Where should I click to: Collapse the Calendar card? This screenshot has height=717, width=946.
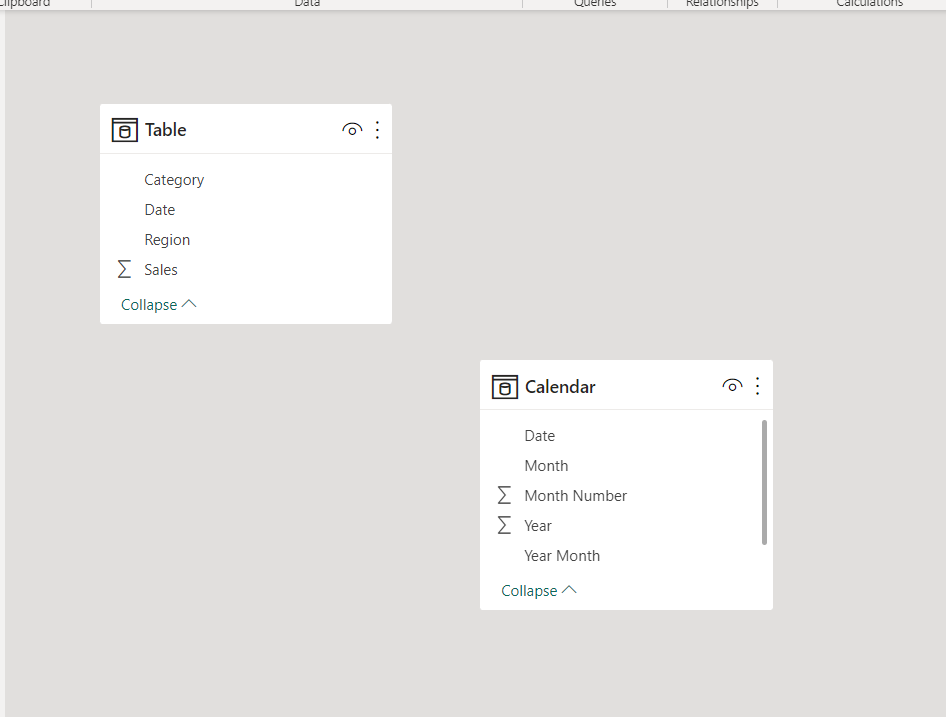click(539, 591)
